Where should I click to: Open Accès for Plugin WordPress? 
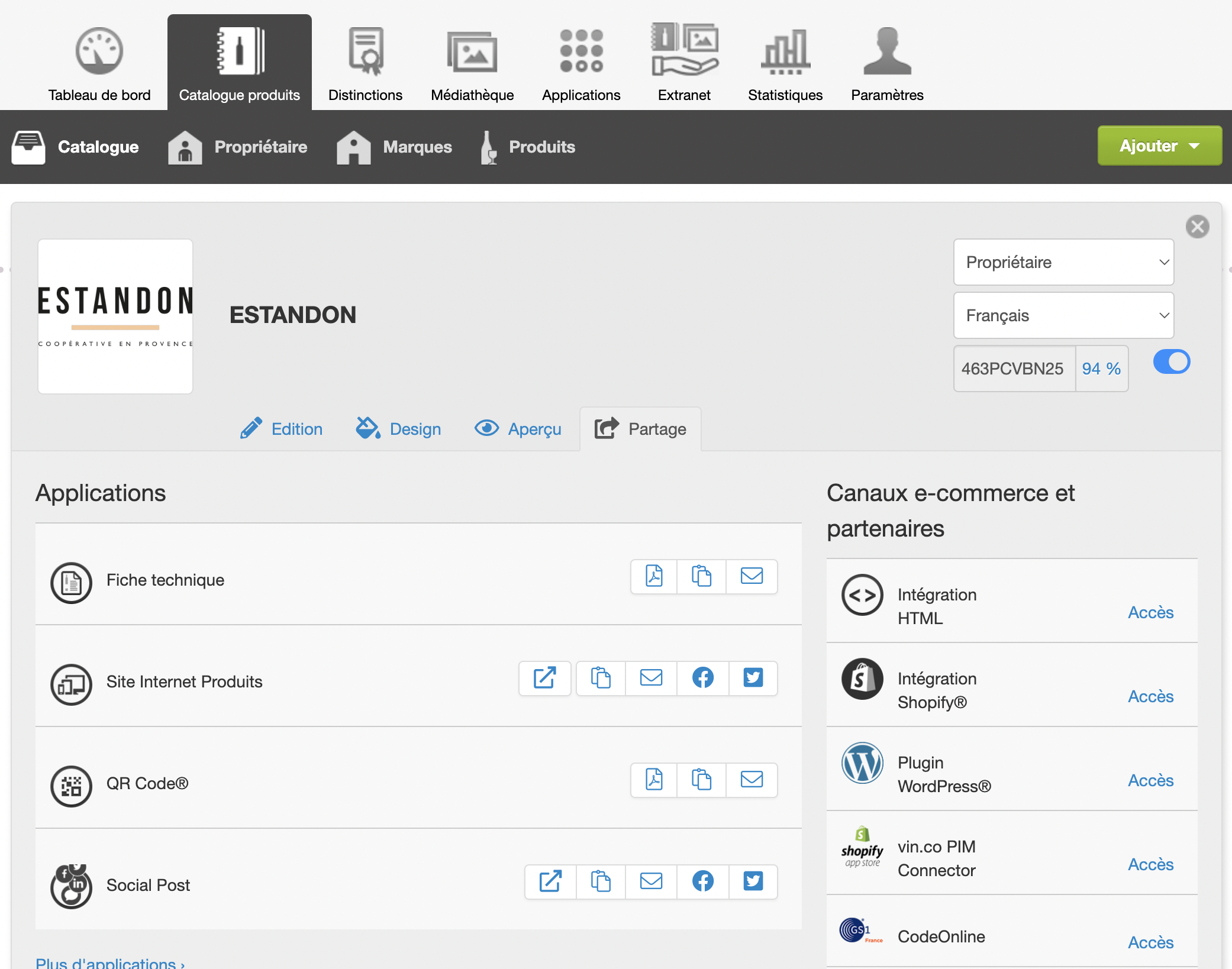(1150, 780)
